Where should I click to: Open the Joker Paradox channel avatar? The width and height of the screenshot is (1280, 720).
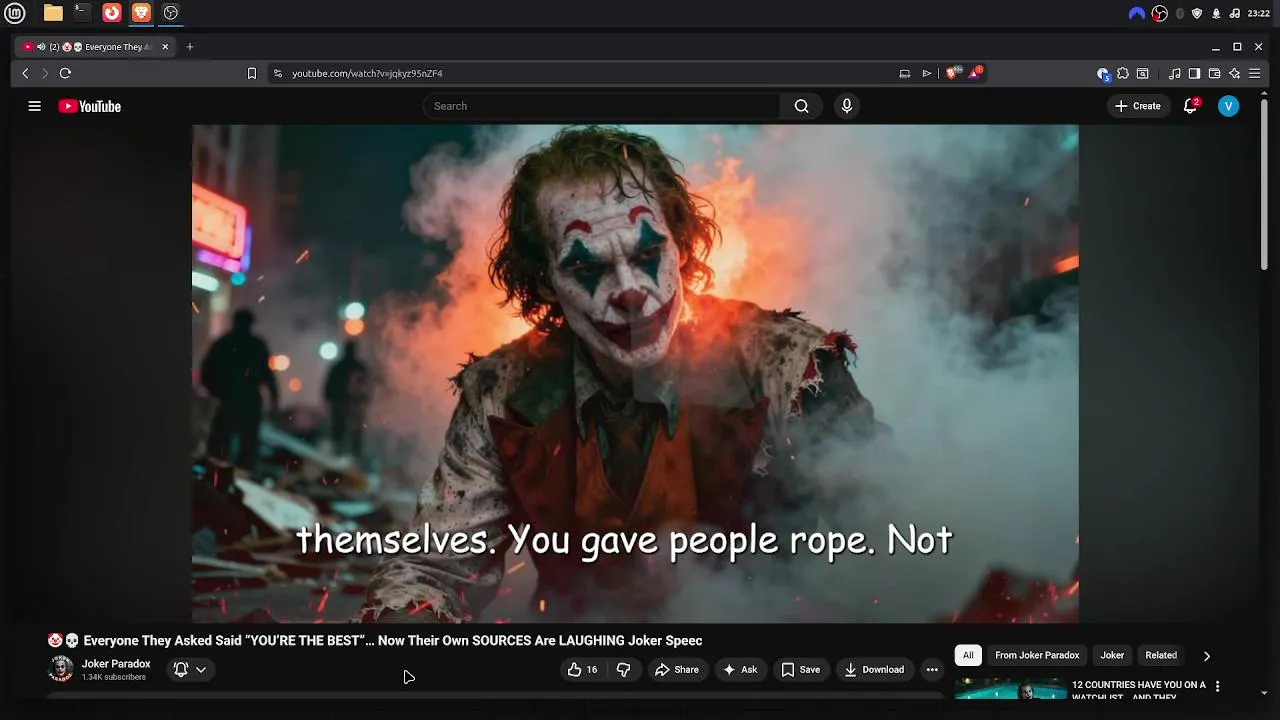[x=61, y=669]
